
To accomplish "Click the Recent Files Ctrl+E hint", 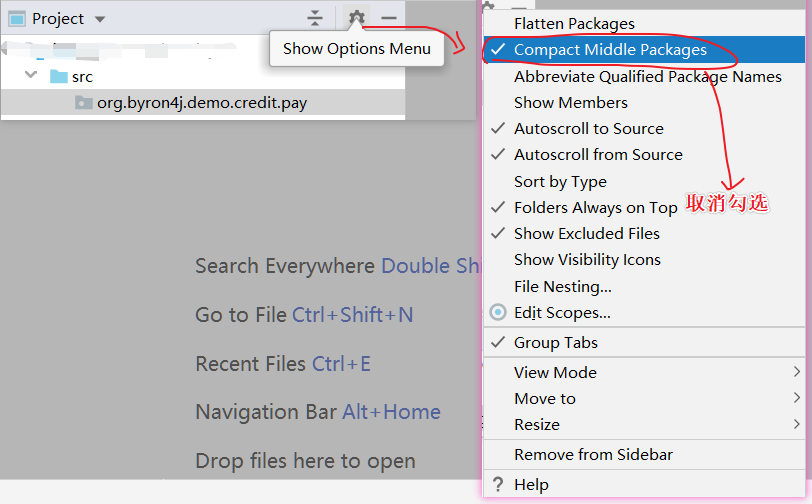I will tap(283, 364).
